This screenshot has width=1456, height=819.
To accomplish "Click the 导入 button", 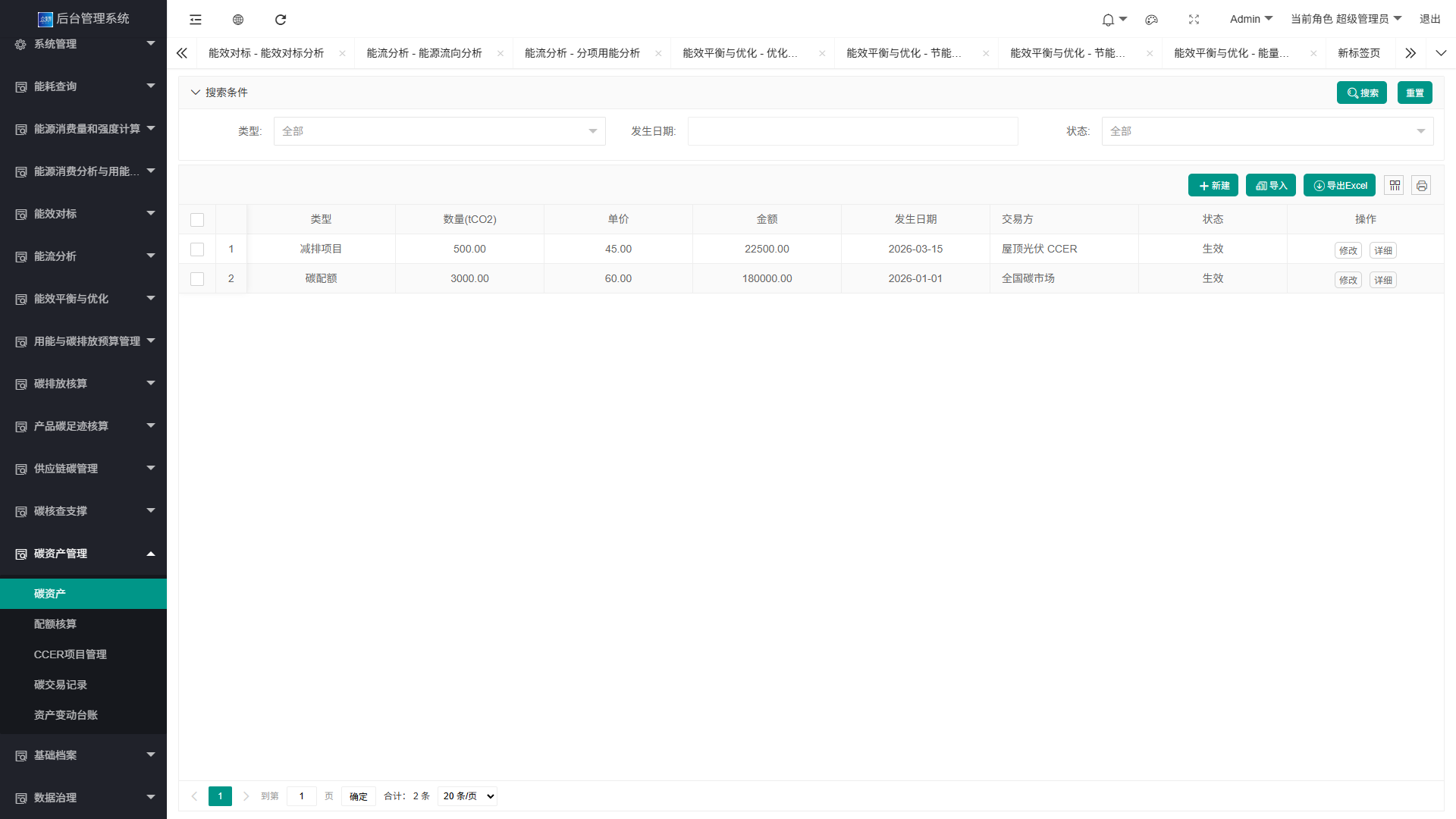I will coord(1271,186).
